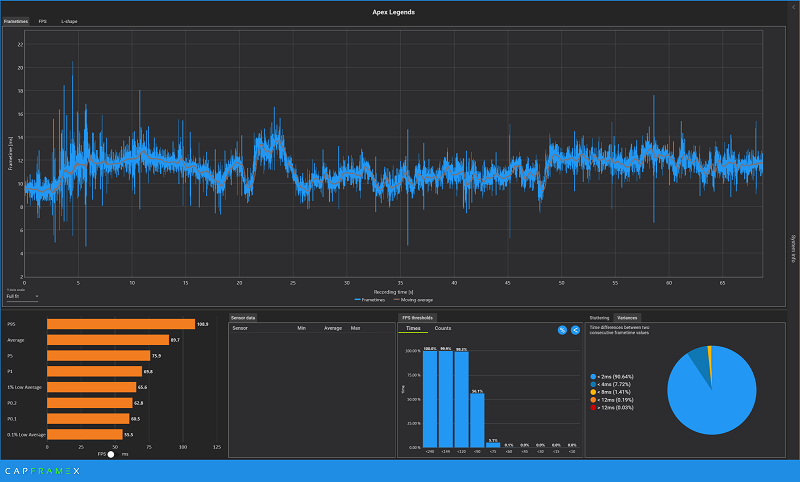This screenshot has width=800, height=482.
Task: Toggle the FPS / ms switch
Action: click(x=110, y=453)
